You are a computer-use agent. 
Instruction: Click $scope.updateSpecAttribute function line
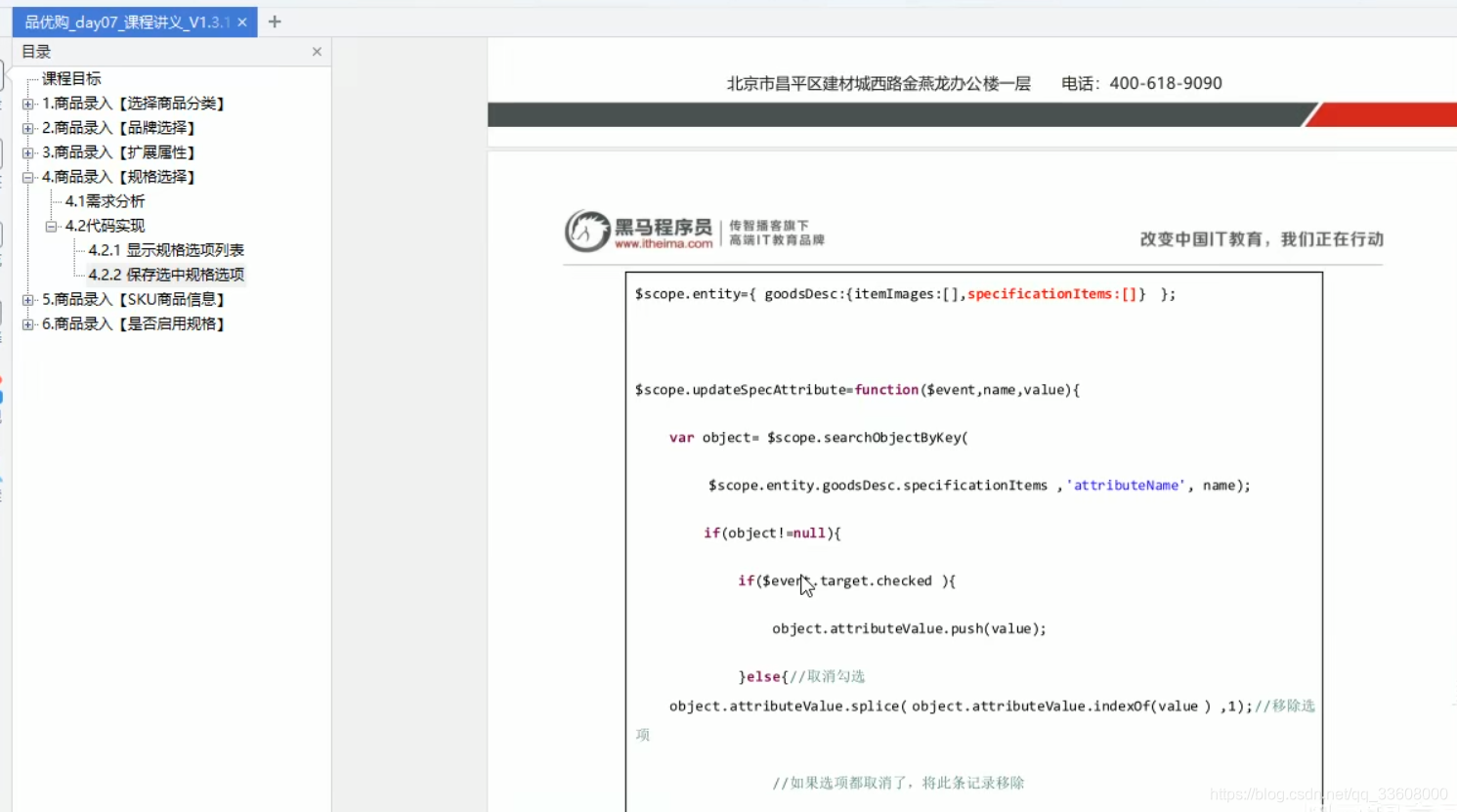[857, 390]
